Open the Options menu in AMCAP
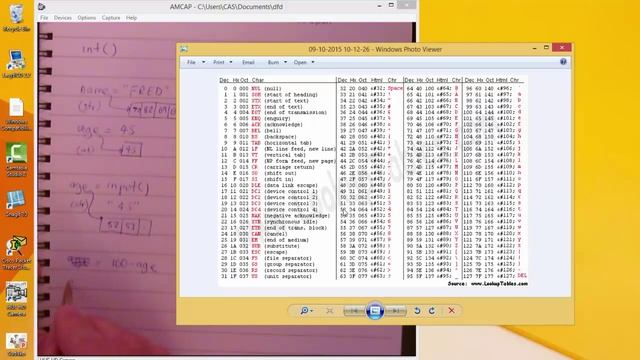This screenshot has height=360, width=640. (x=87, y=18)
